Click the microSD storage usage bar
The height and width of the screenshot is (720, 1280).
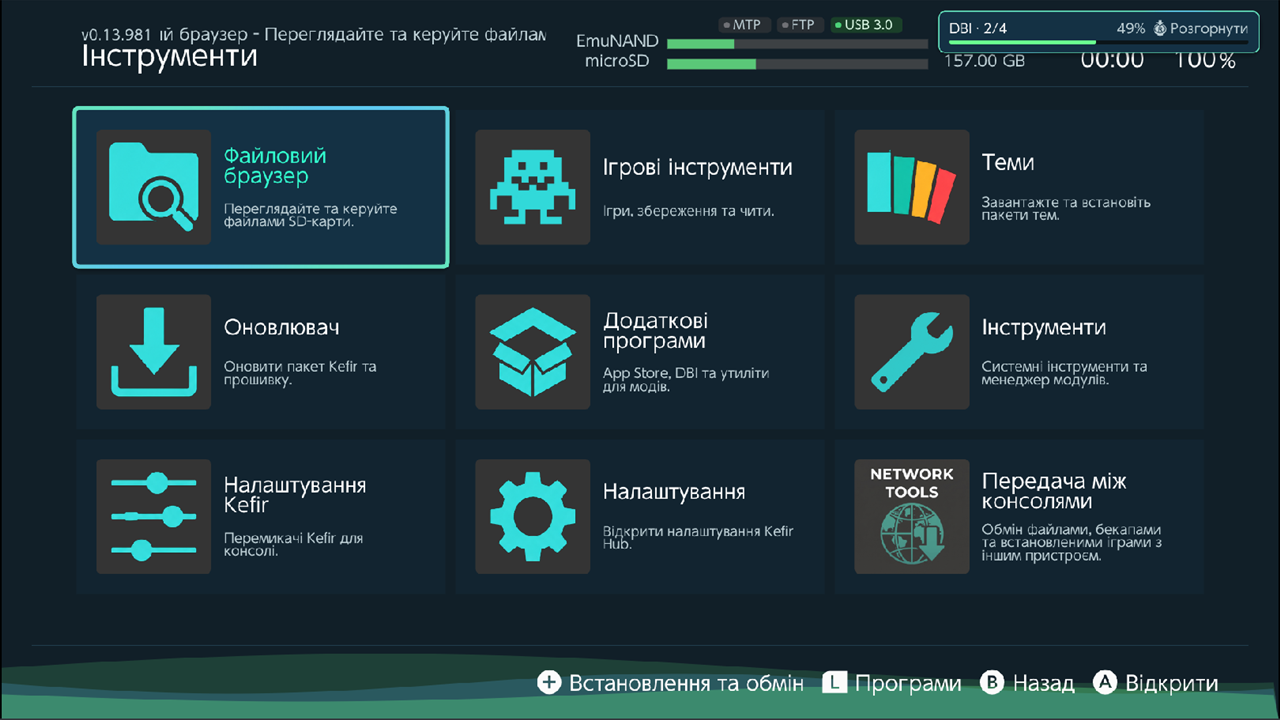[797, 64]
